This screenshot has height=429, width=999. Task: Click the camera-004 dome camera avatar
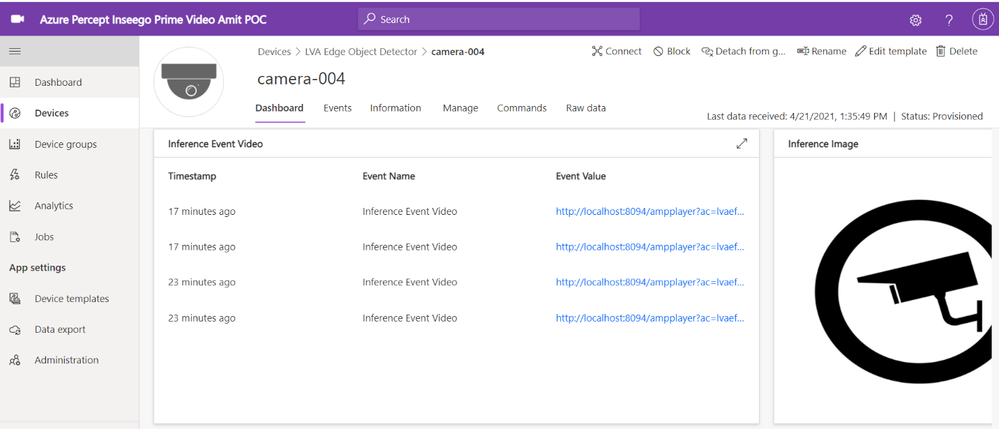coord(189,82)
